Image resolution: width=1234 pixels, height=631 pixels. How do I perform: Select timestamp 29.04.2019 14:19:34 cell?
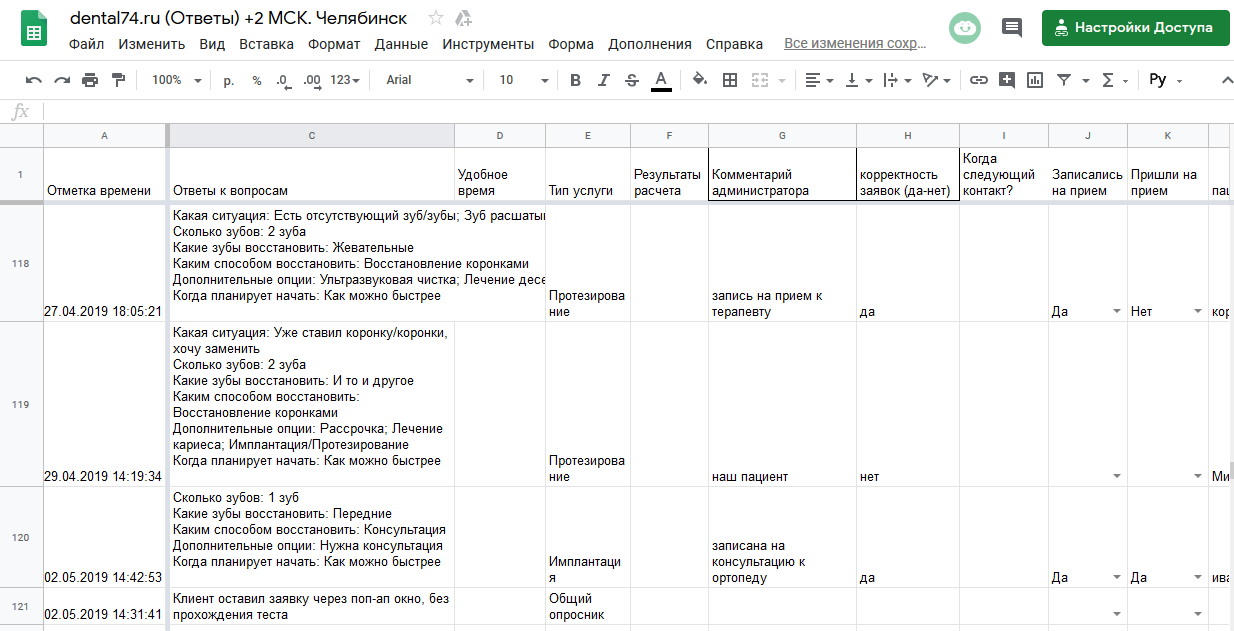(104, 405)
